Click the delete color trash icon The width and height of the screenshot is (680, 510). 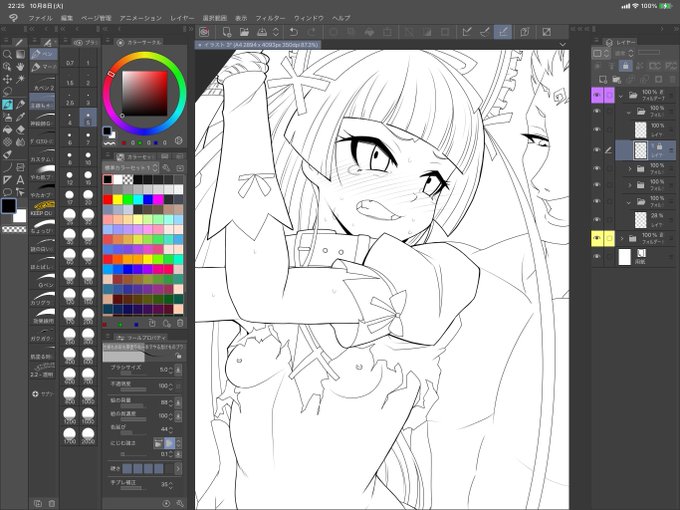(180, 324)
